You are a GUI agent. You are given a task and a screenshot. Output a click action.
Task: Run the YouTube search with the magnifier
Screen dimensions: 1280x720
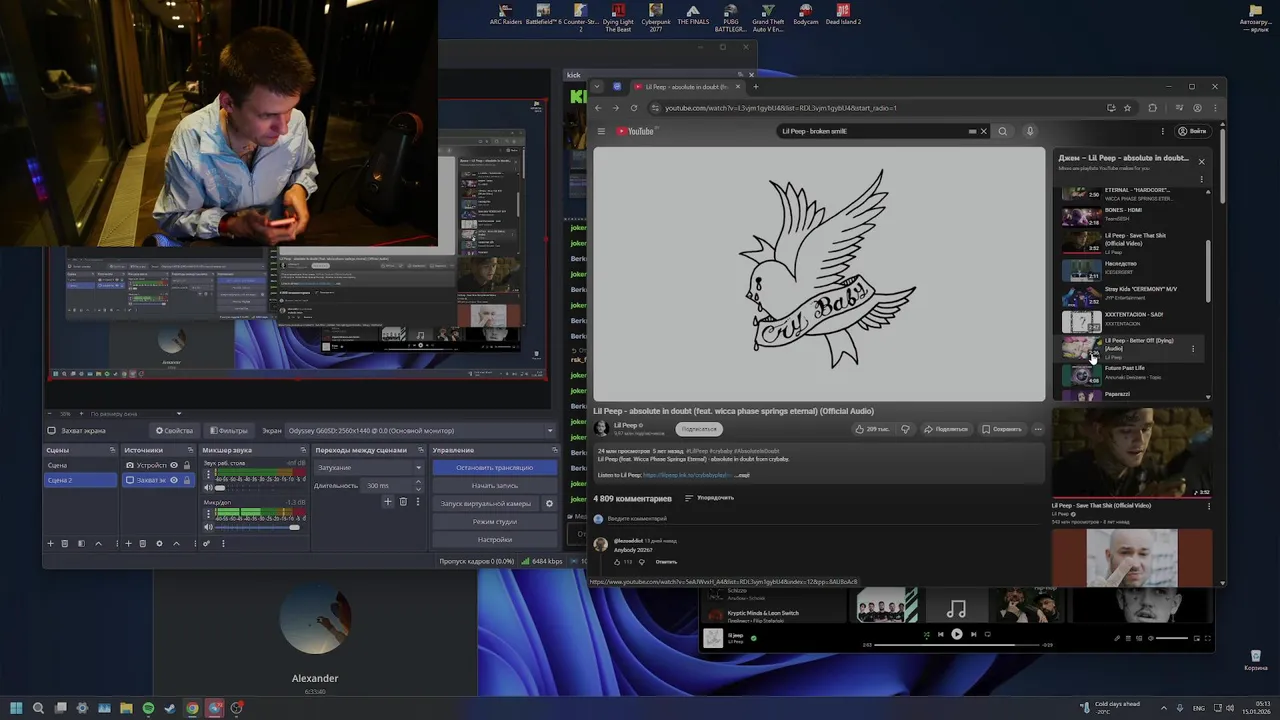(1003, 131)
